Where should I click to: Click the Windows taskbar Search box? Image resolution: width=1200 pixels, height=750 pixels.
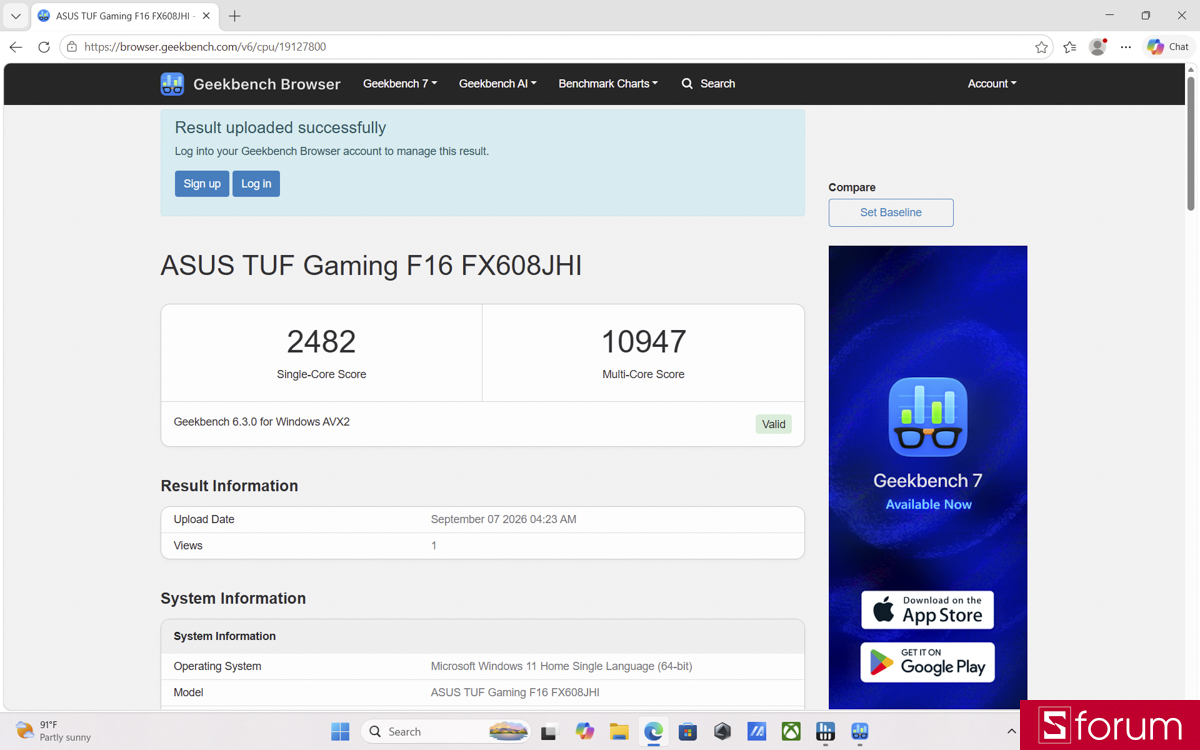[x=445, y=732]
